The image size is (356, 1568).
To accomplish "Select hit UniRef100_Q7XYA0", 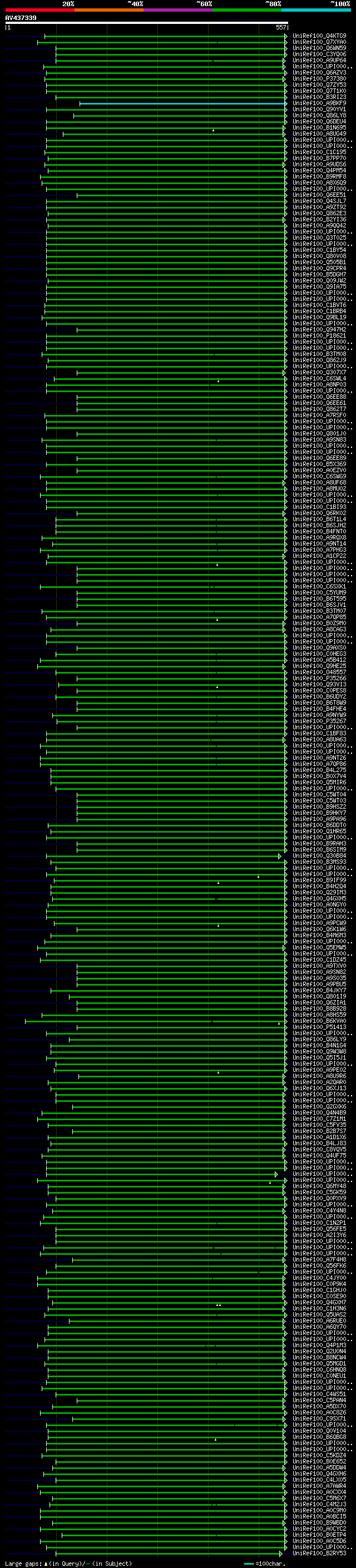I will 319,42.
